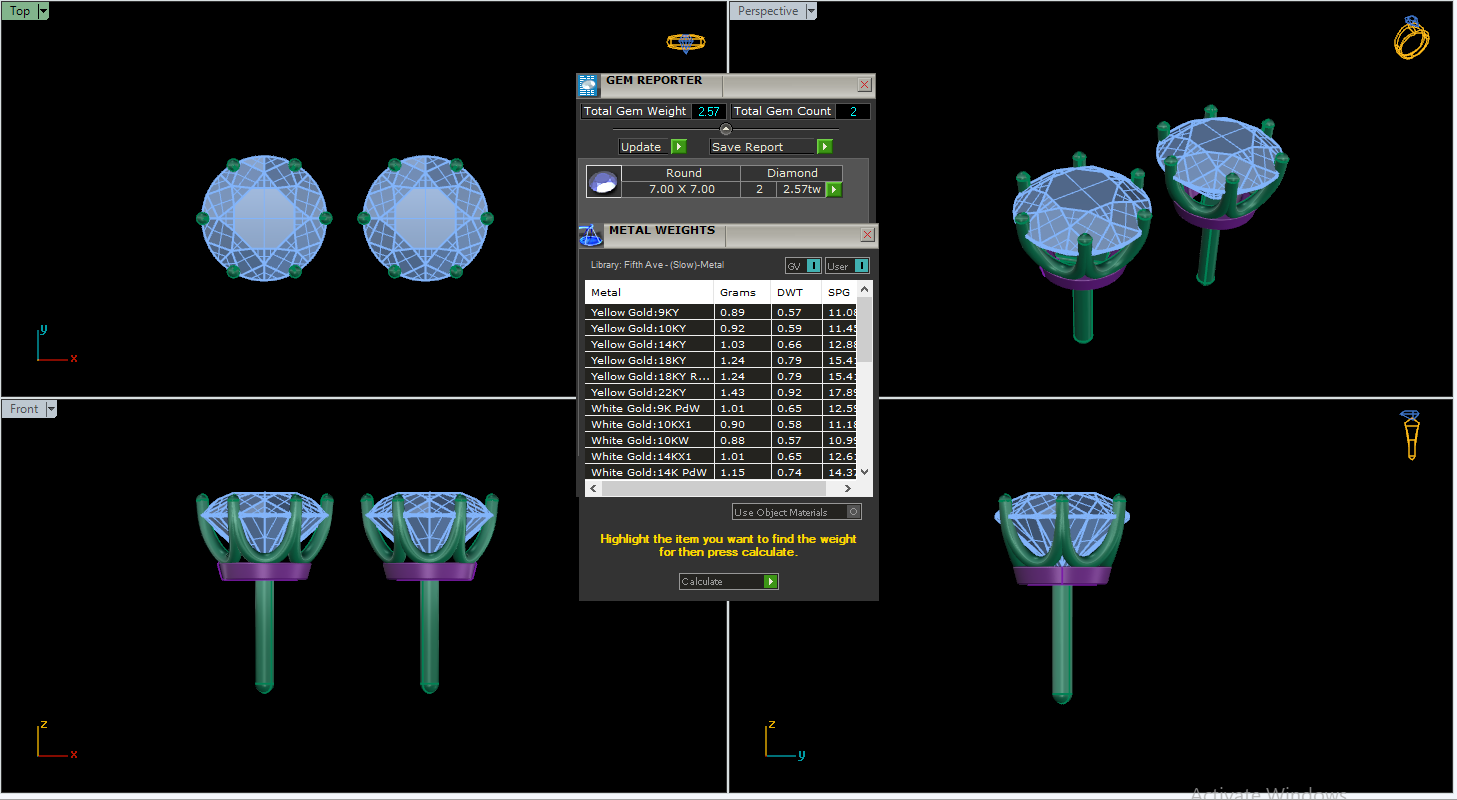Click the gold ring icon in Perspective viewport
The width and height of the screenshot is (1457, 800).
pyautogui.click(x=1411, y=38)
